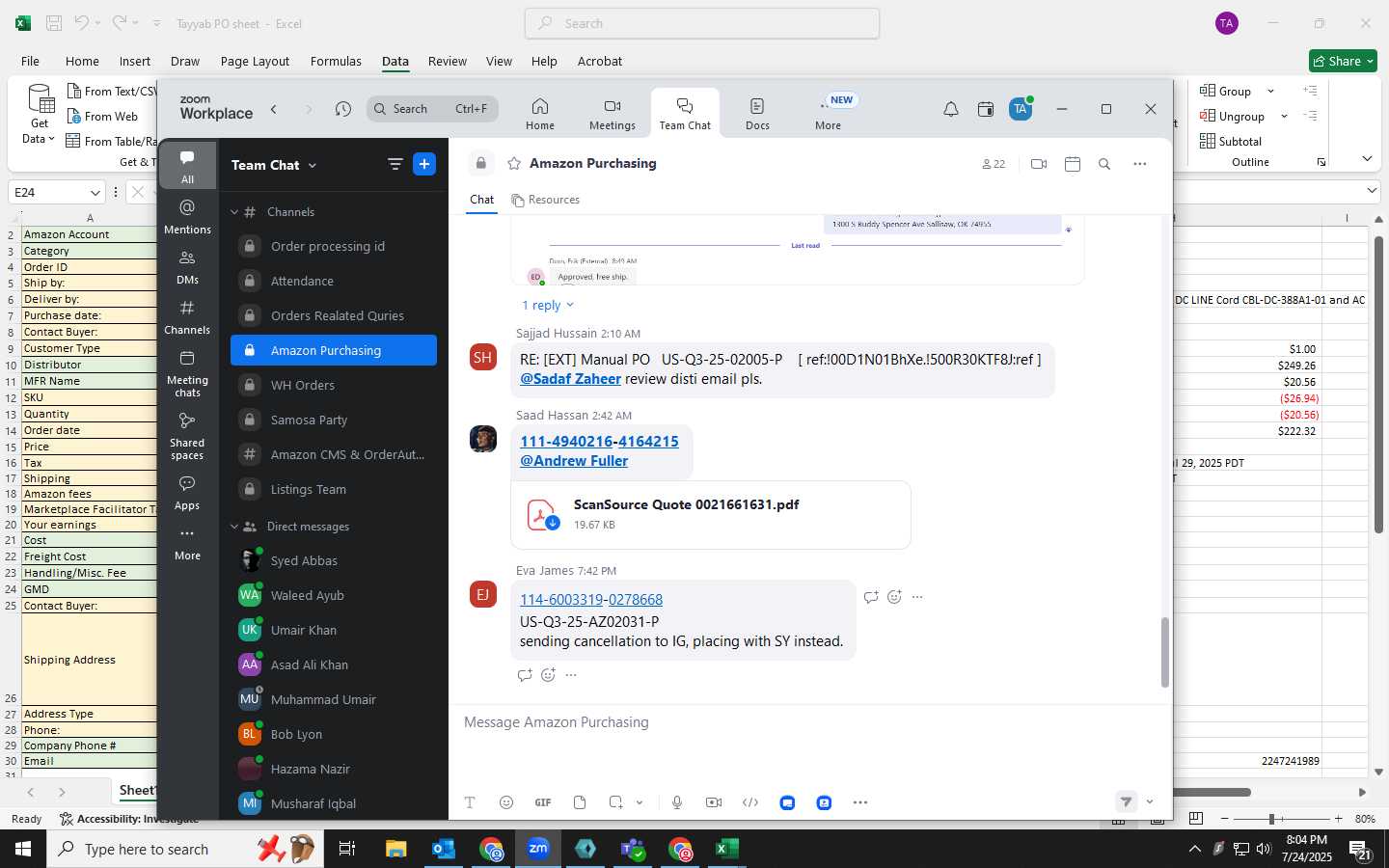Screen dimensions: 1389x868
Task: Click the Zoom Search box
Action: pos(432,109)
